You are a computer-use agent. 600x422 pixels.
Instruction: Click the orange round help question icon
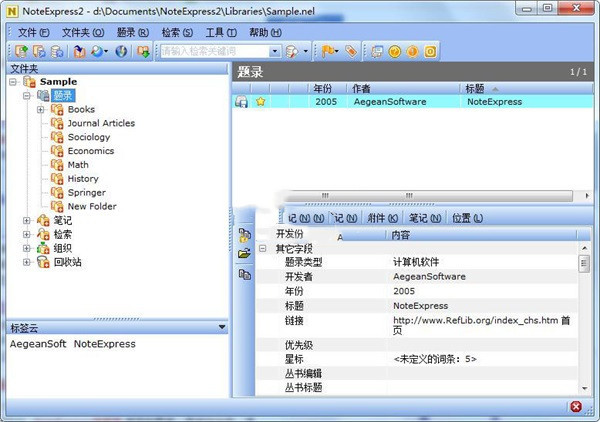tap(395, 51)
